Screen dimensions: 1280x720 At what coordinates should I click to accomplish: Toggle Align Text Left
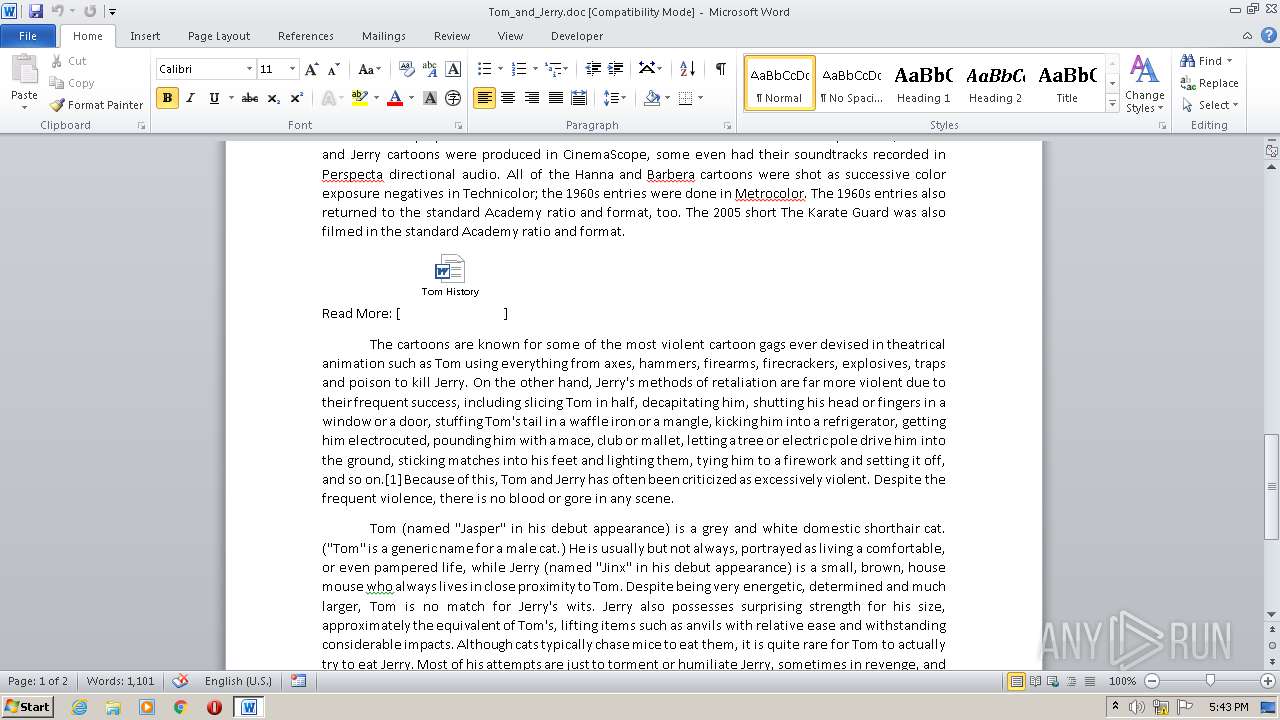[484, 98]
